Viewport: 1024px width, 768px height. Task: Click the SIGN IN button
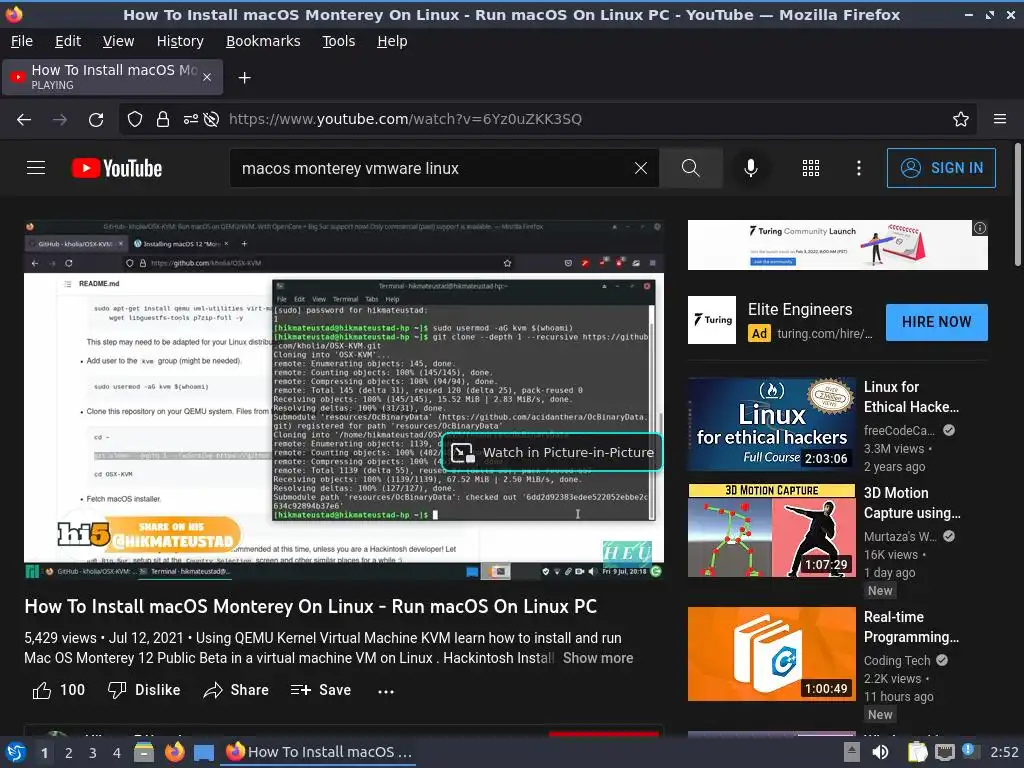pos(941,168)
